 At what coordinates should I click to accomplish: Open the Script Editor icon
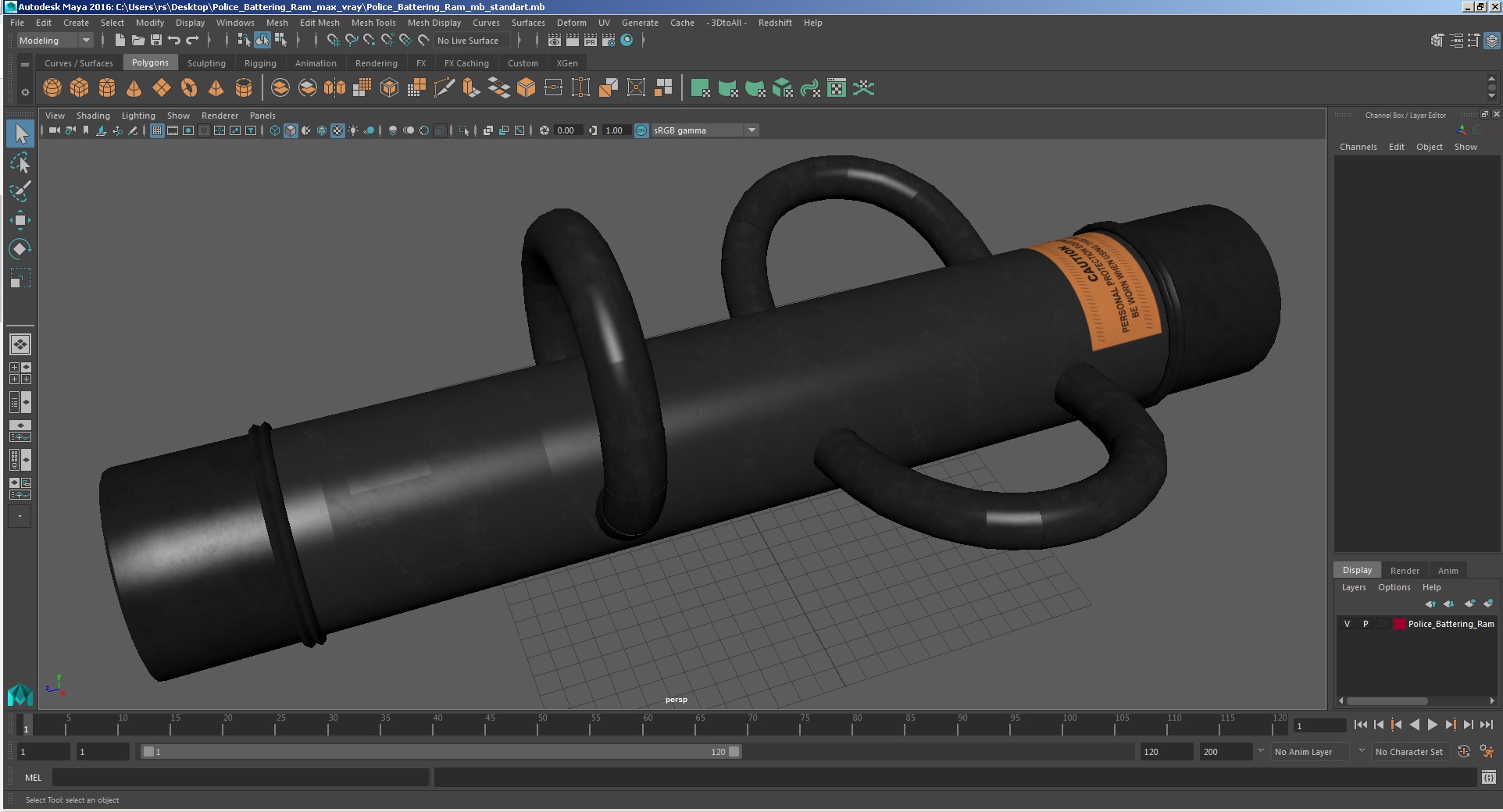[1489, 777]
